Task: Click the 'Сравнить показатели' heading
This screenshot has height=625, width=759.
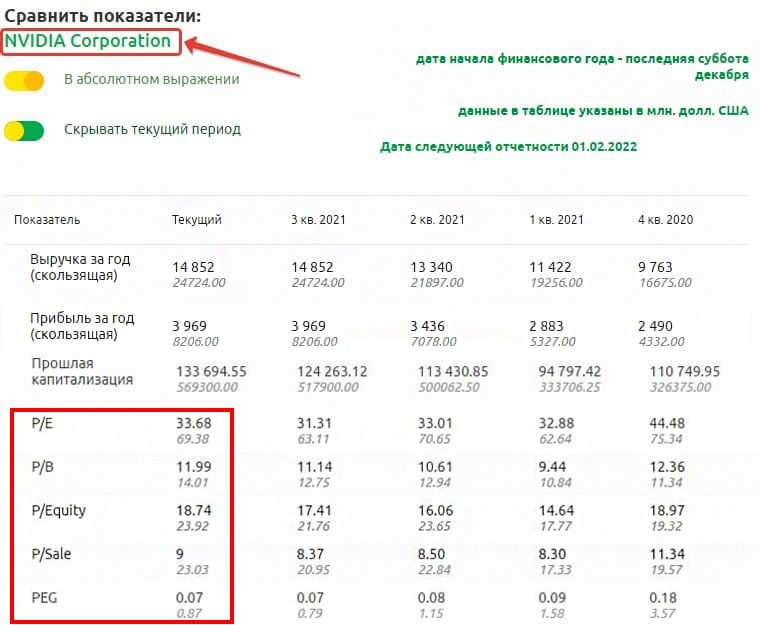Action: (101, 16)
